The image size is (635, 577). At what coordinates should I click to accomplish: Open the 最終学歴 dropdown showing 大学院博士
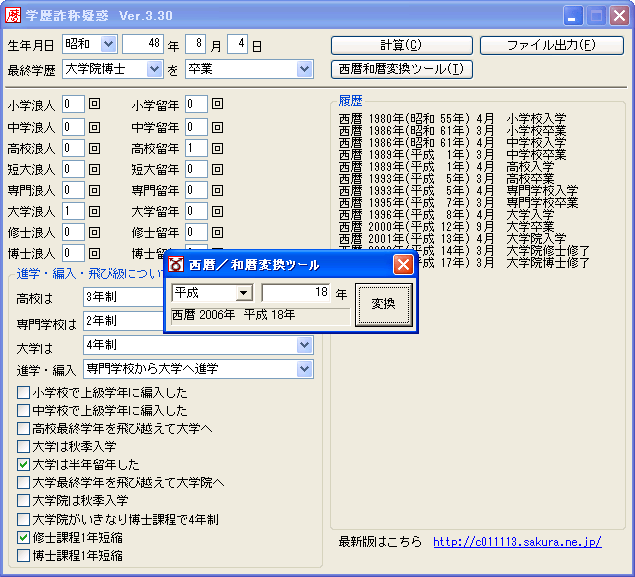pyautogui.click(x=154, y=69)
